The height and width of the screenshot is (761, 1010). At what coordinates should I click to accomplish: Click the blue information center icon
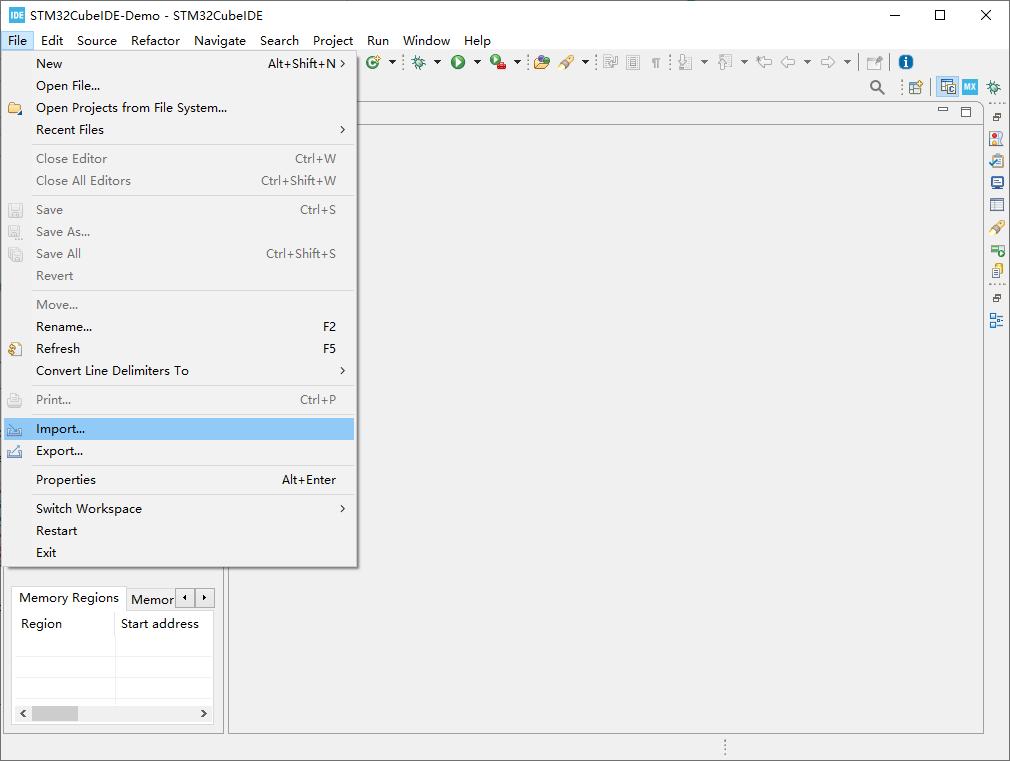[x=906, y=62]
